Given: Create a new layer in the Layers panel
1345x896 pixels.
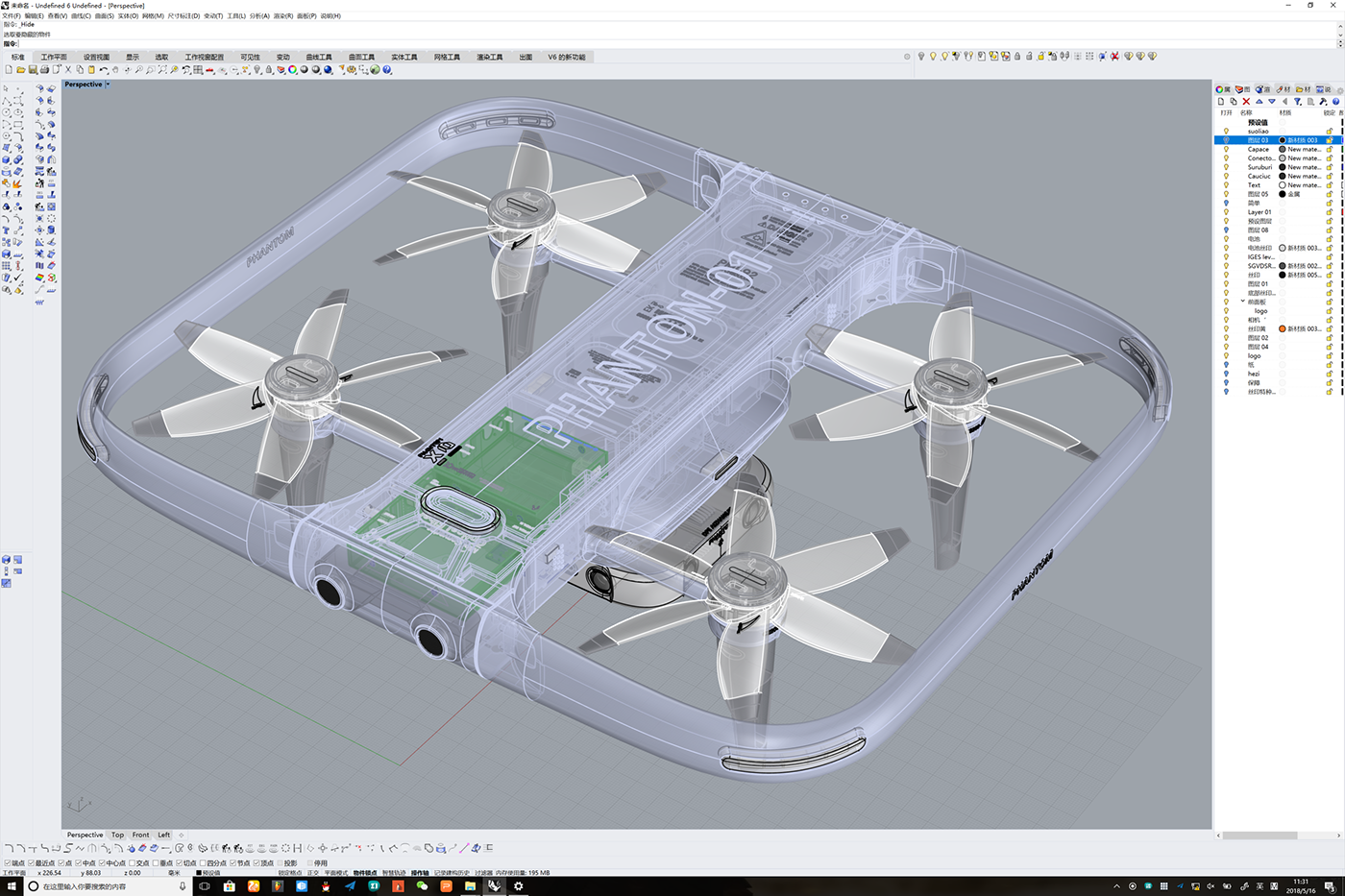Looking at the screenshot, I should (1221, 101).
